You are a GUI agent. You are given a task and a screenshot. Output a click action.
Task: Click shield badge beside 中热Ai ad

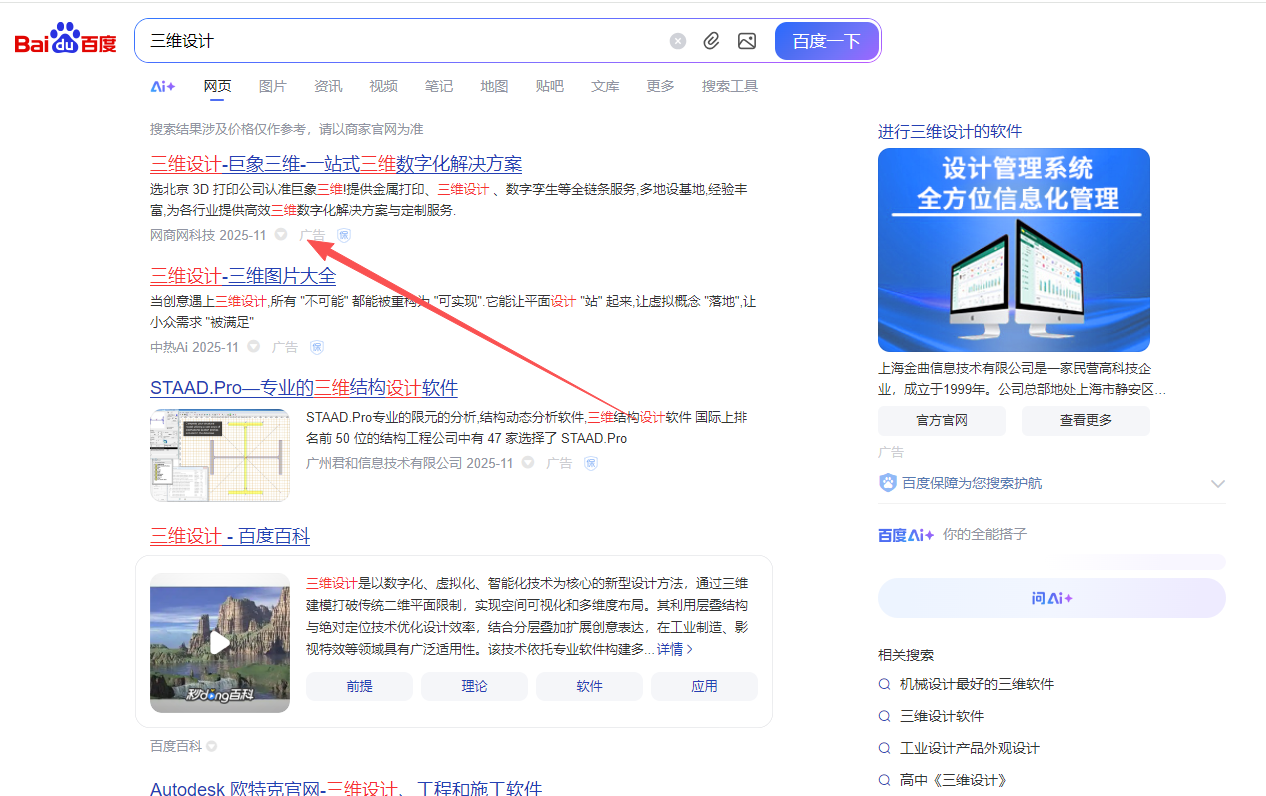[317, 347]
